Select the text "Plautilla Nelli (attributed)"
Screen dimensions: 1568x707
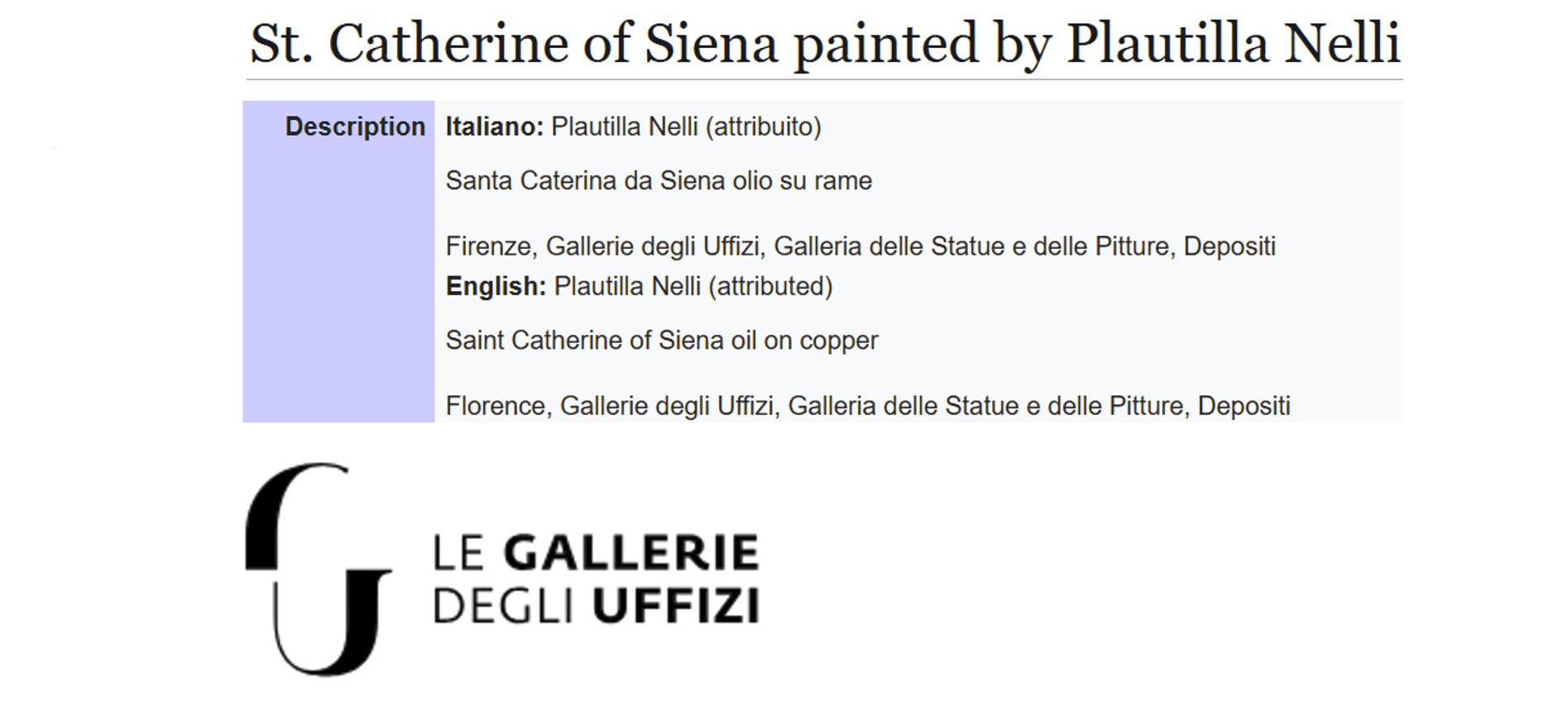tap(693, 286)
